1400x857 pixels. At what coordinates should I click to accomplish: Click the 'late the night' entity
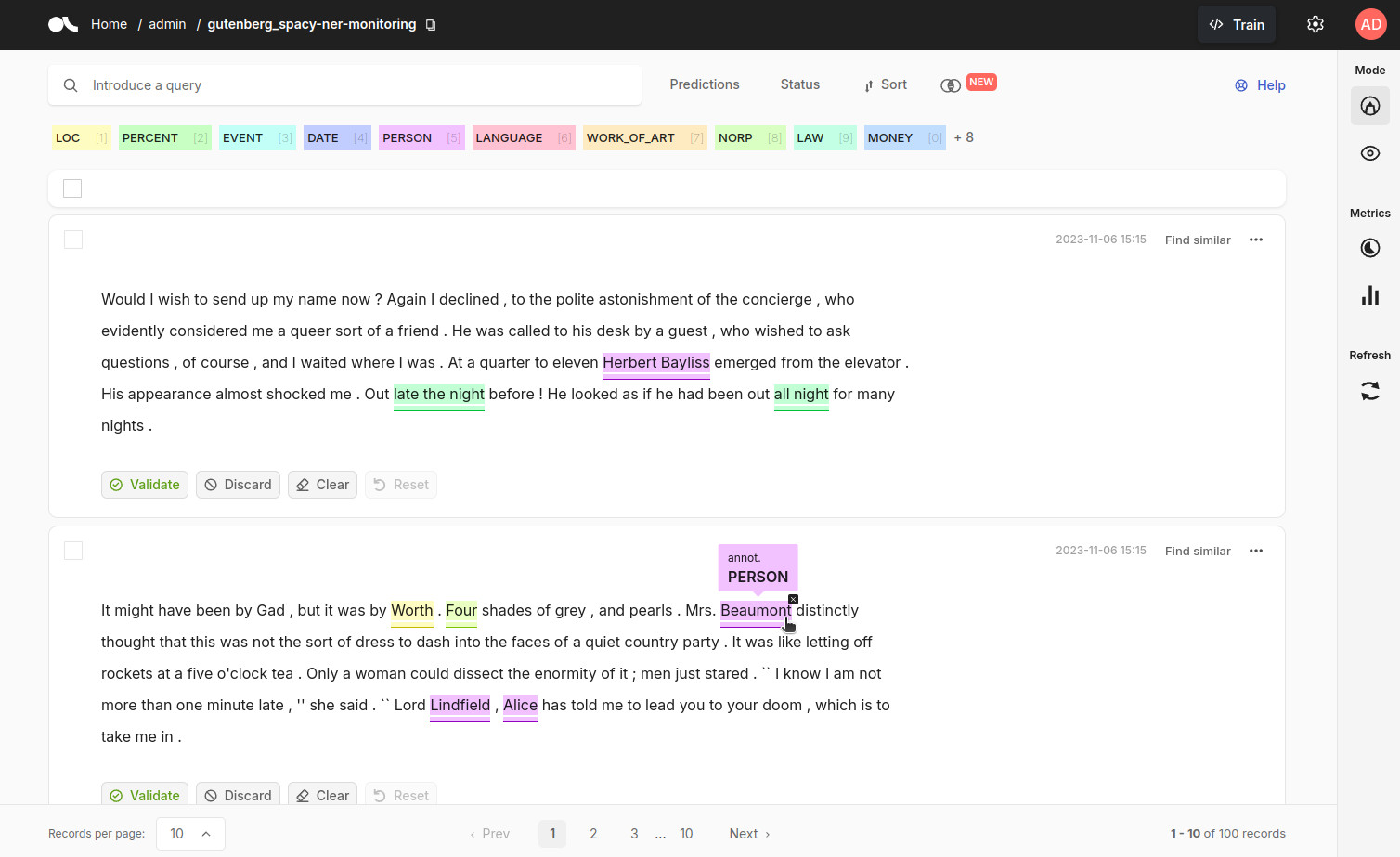(x=439, y=395)
